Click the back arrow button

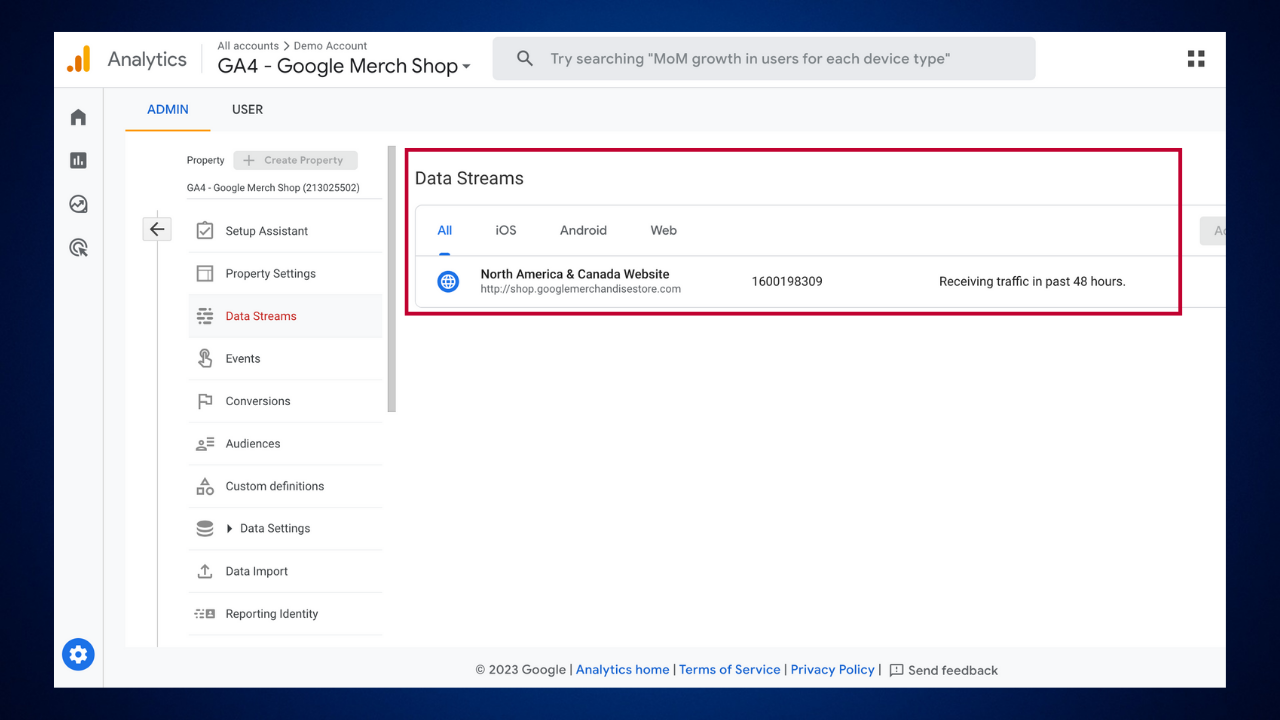click(157, 229)
